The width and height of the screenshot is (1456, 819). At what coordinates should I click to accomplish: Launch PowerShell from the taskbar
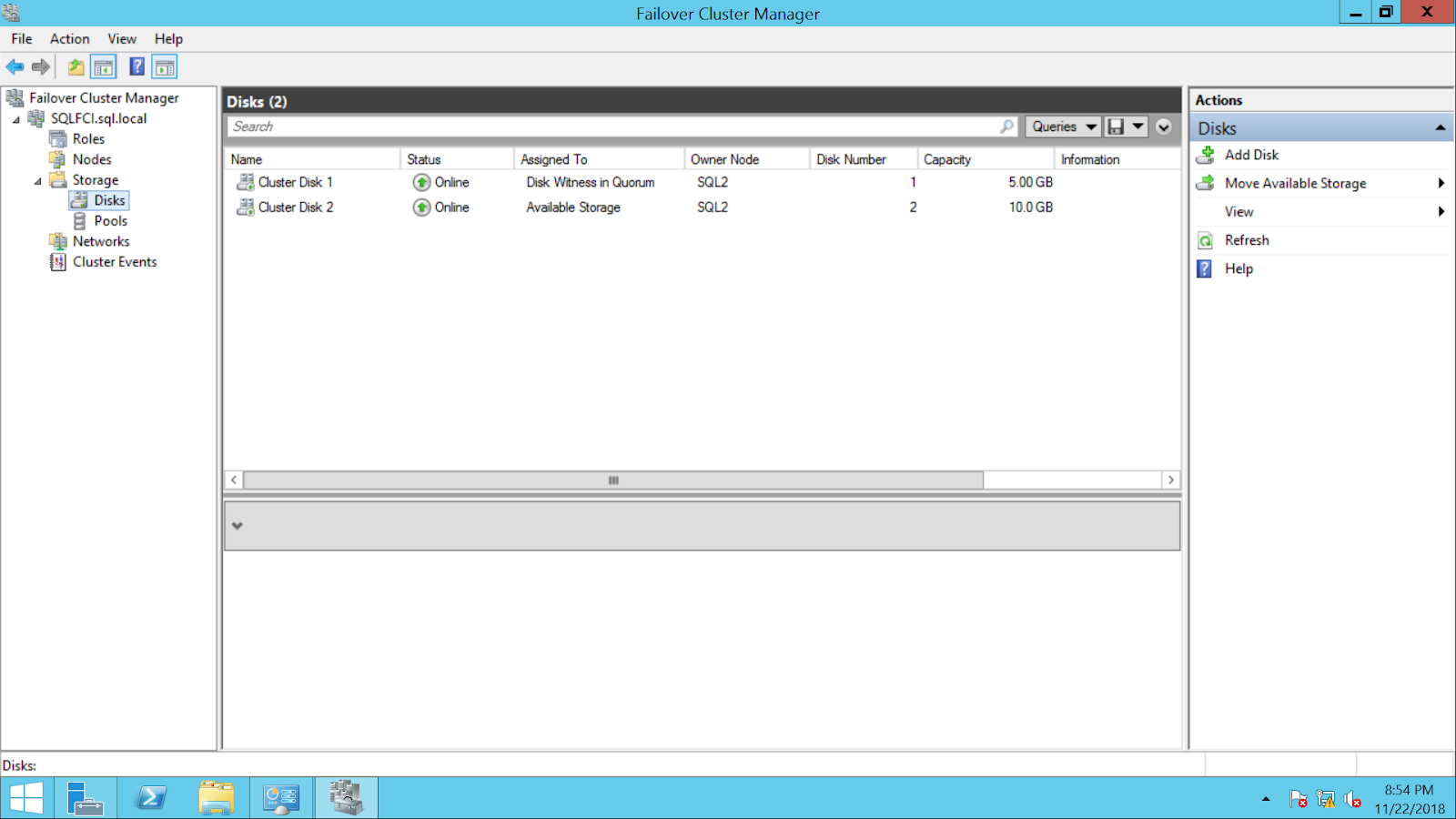(x=150, y=798)
